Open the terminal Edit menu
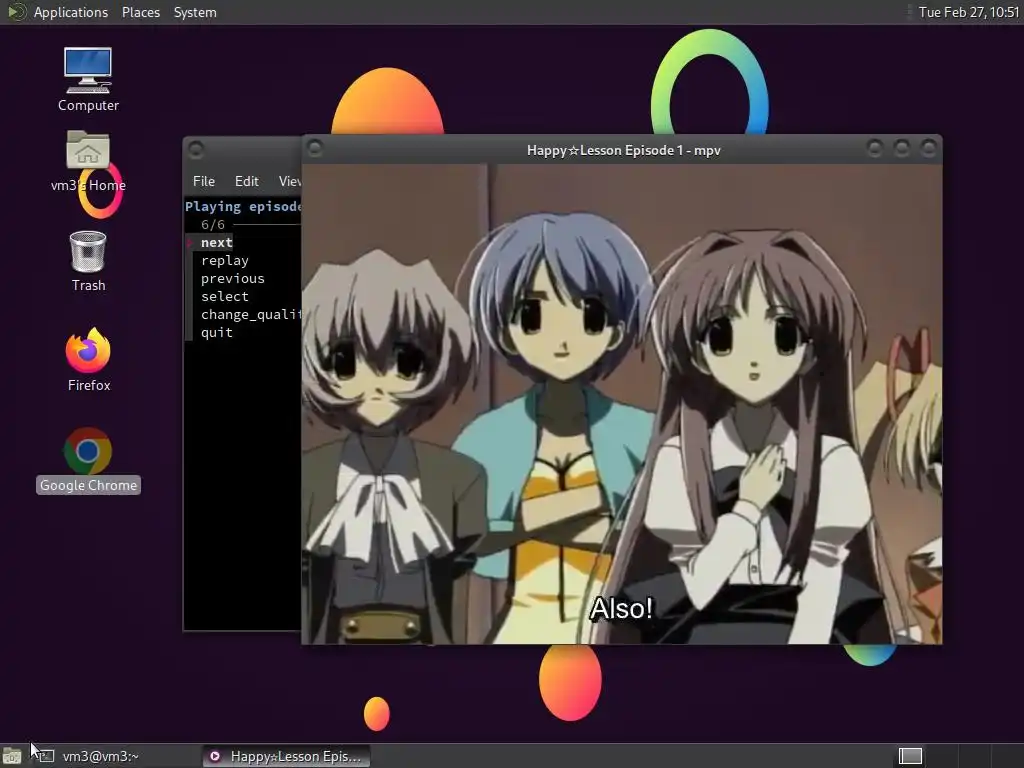 [246, 181]
